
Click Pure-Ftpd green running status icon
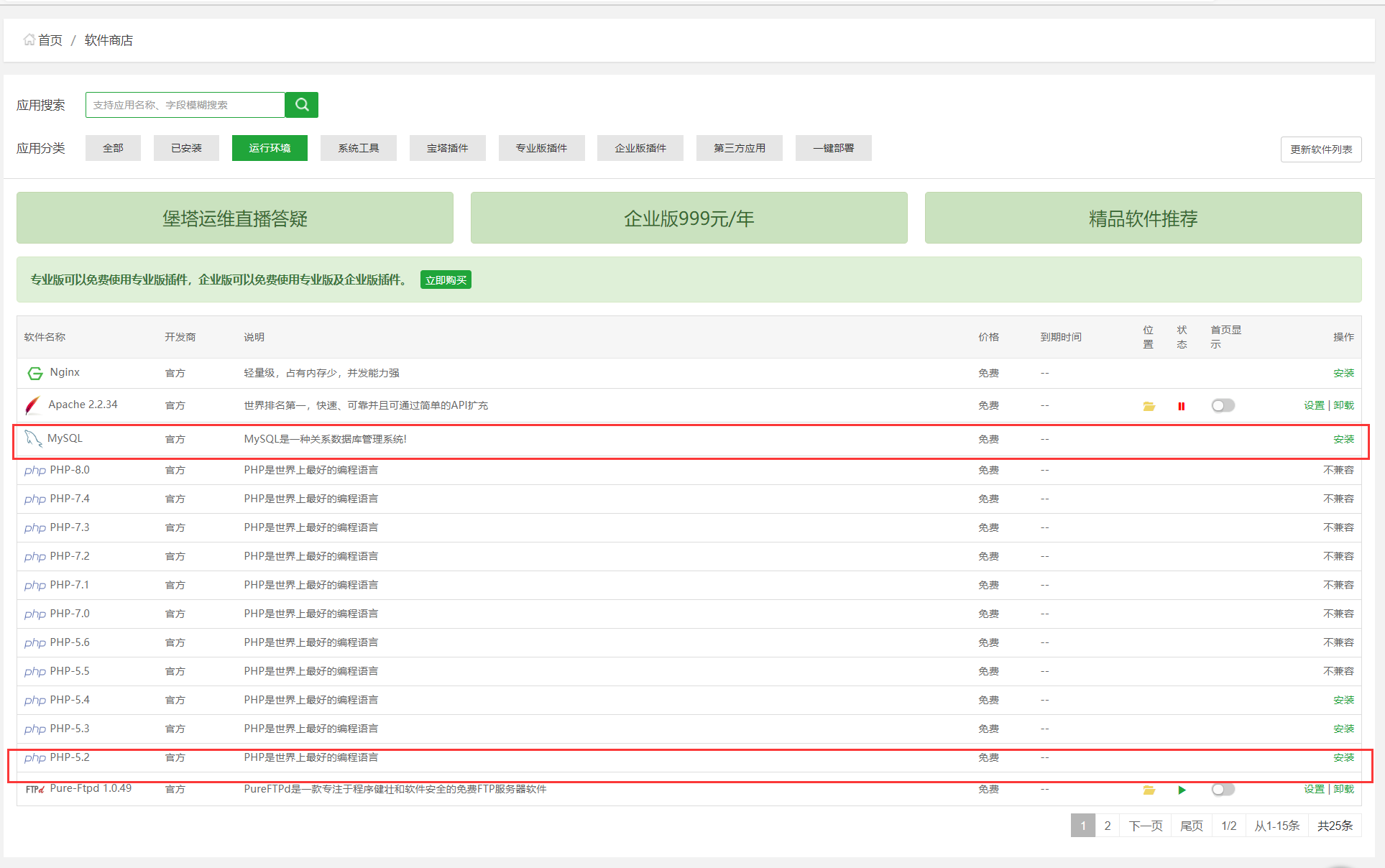coord(1182,790)
